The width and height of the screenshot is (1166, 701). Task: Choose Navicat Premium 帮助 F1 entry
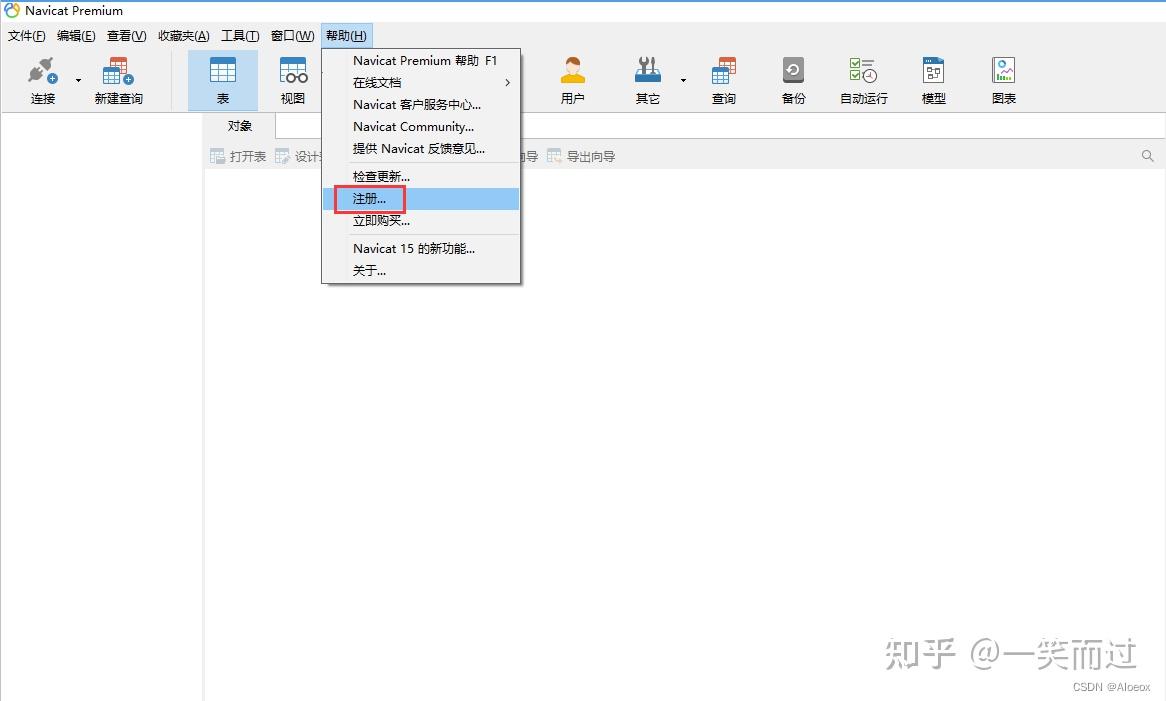421,60
